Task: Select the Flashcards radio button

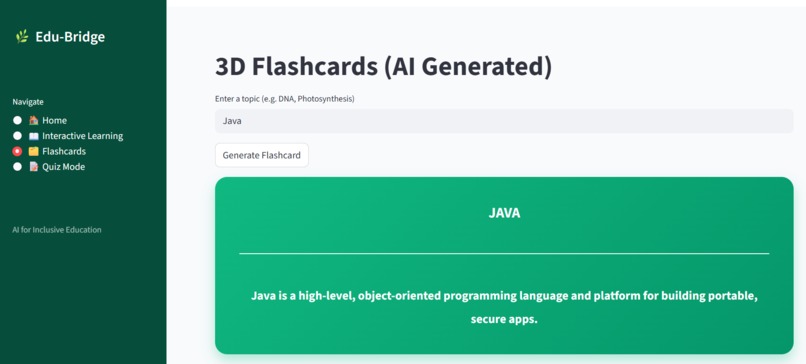Action: click(17, 152)
